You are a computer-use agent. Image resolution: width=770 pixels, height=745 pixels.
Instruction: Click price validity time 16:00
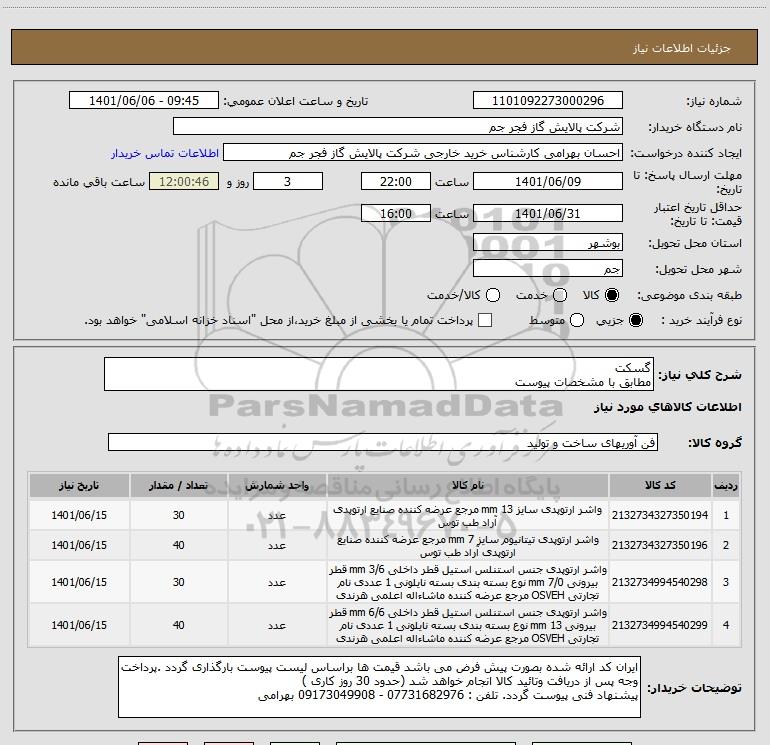[396, 214]
